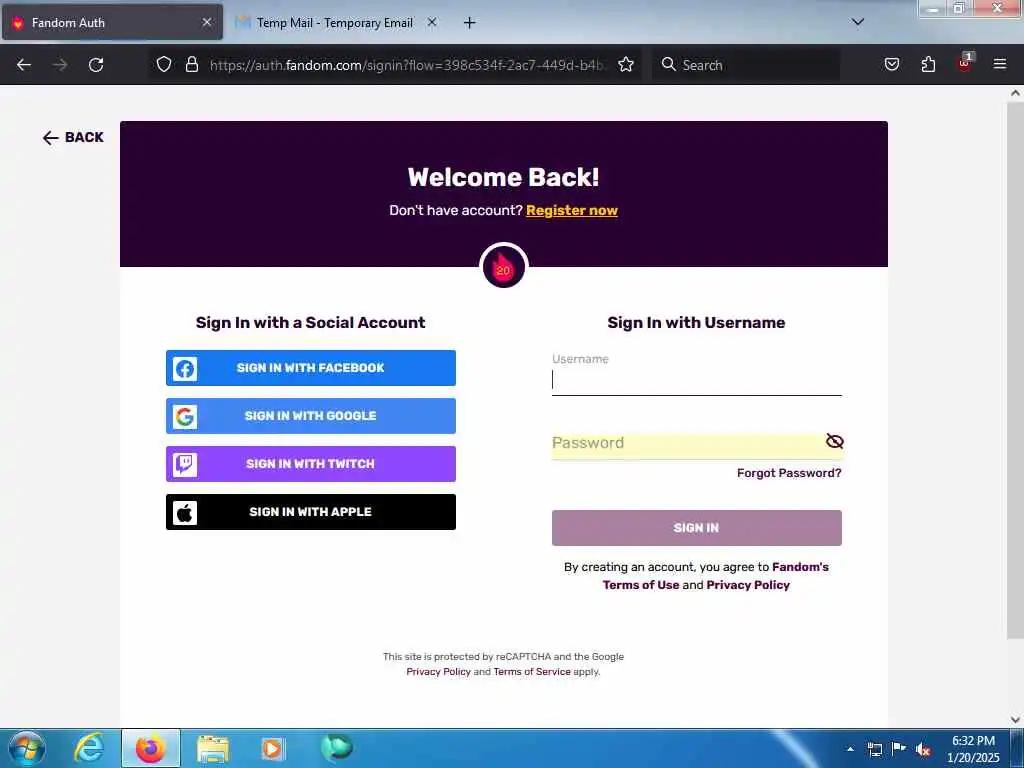Close the Temp Mail tab
1024x768 pixels.
(x=432, y=22)
